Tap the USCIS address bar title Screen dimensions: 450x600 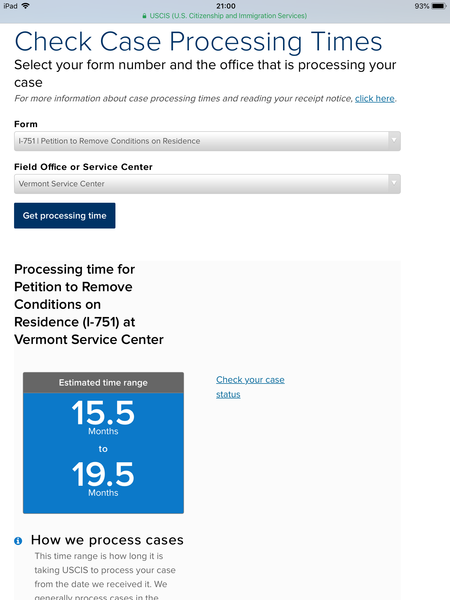[x=228, y=16]
